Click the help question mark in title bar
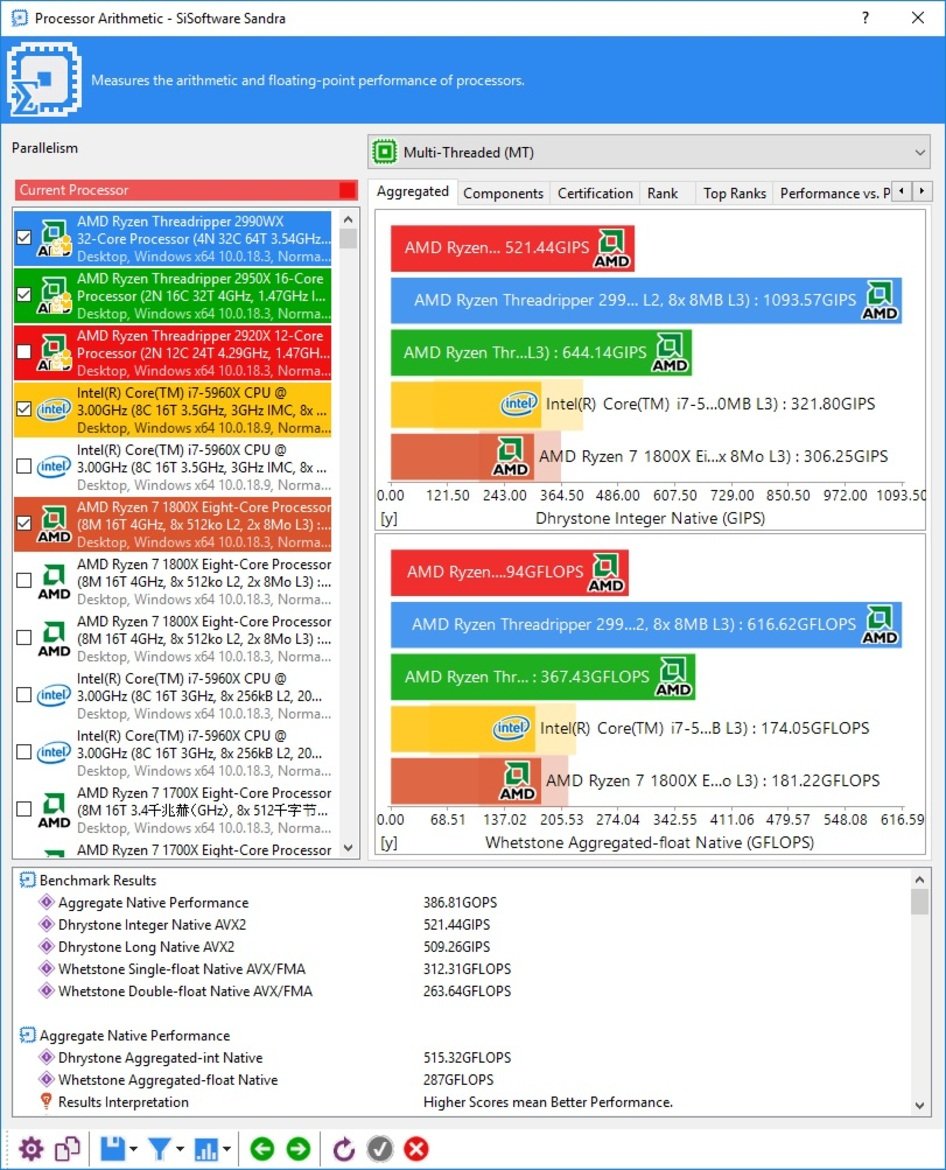The width and height of the screenshot is (946, 1170). [x=865, y=17]
